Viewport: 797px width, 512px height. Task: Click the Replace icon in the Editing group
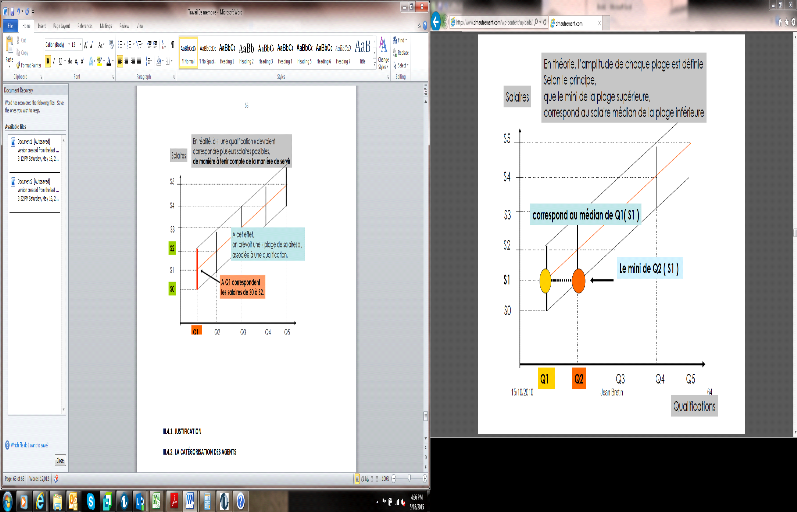pyautogui.click(x=402, y=52)
